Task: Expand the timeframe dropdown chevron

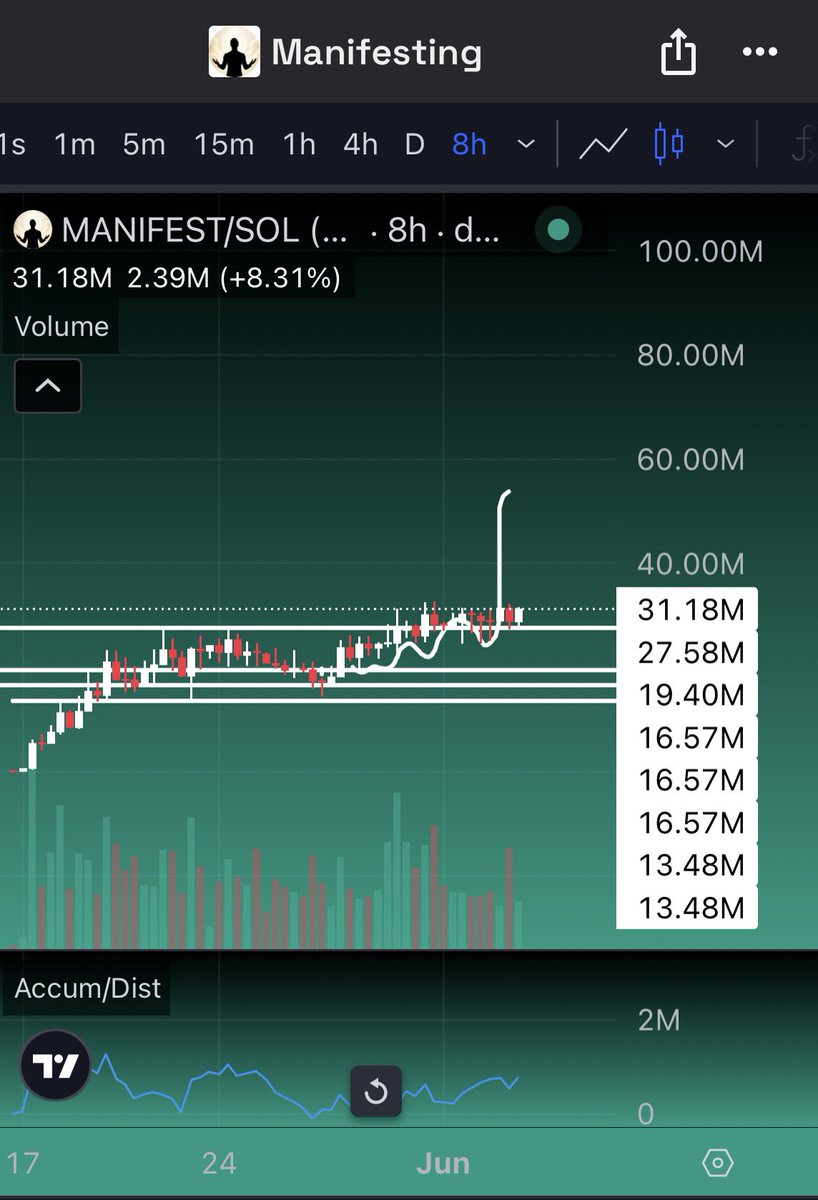Action: click(526, 145)
